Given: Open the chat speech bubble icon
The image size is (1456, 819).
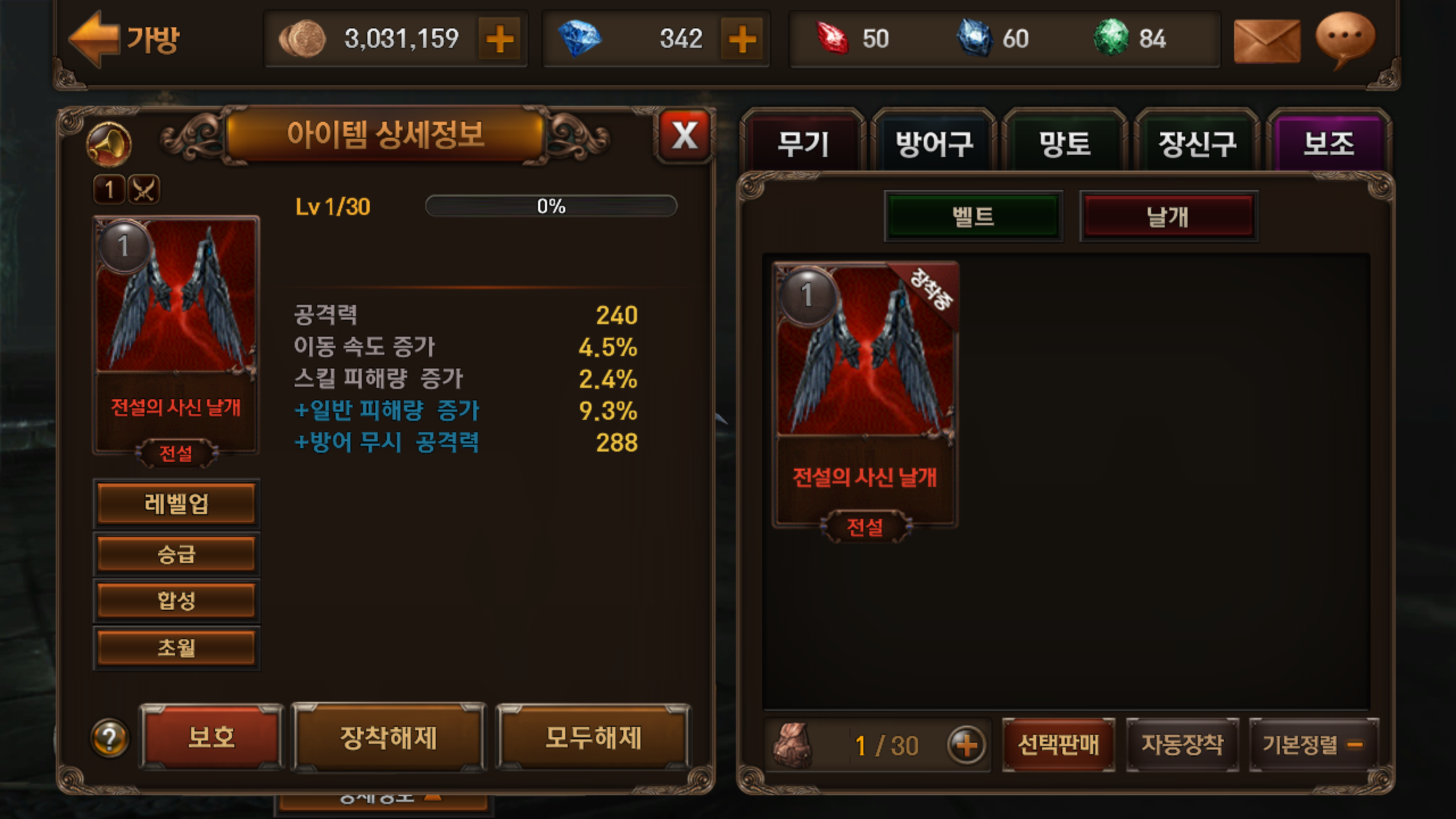Looking at the screenshot, I should pyautogui.click(x=1345, y=40).
